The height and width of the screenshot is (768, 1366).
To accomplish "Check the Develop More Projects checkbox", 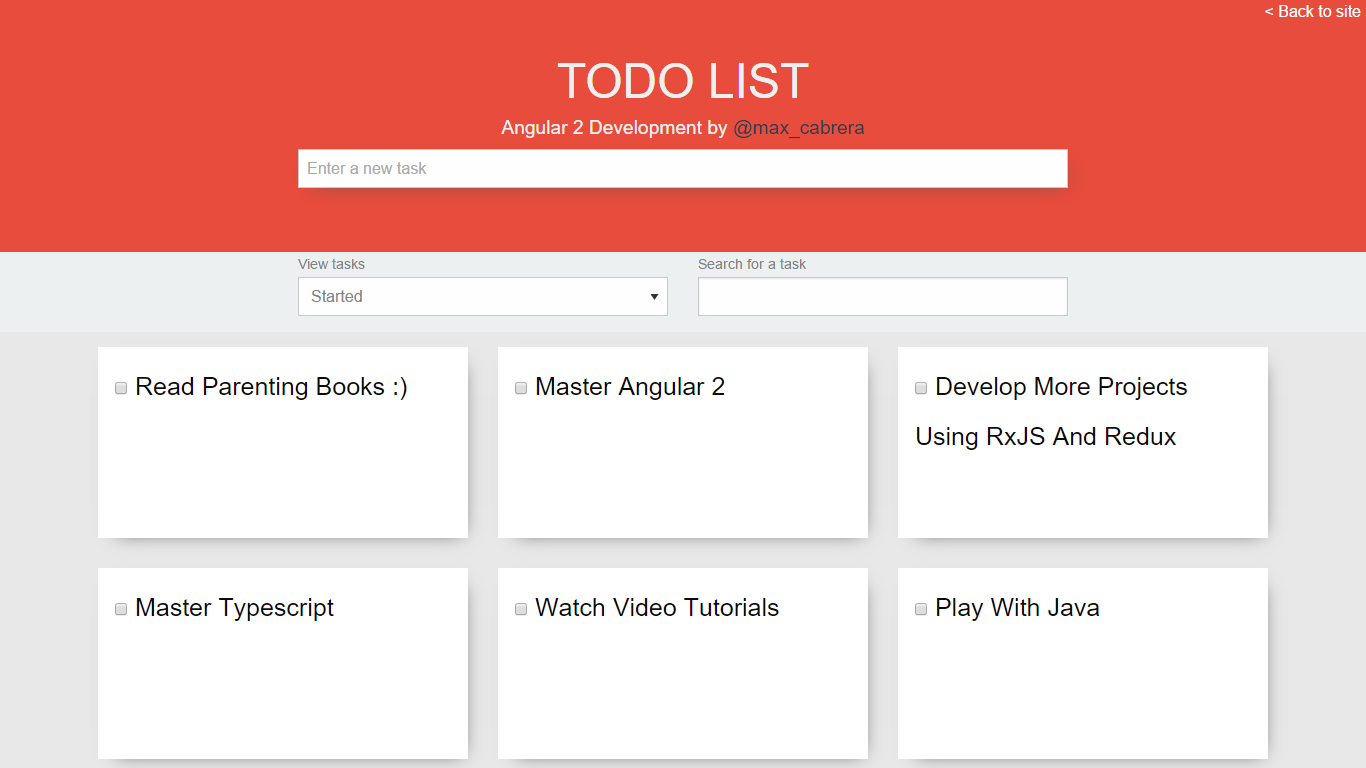I will [920, 387].
